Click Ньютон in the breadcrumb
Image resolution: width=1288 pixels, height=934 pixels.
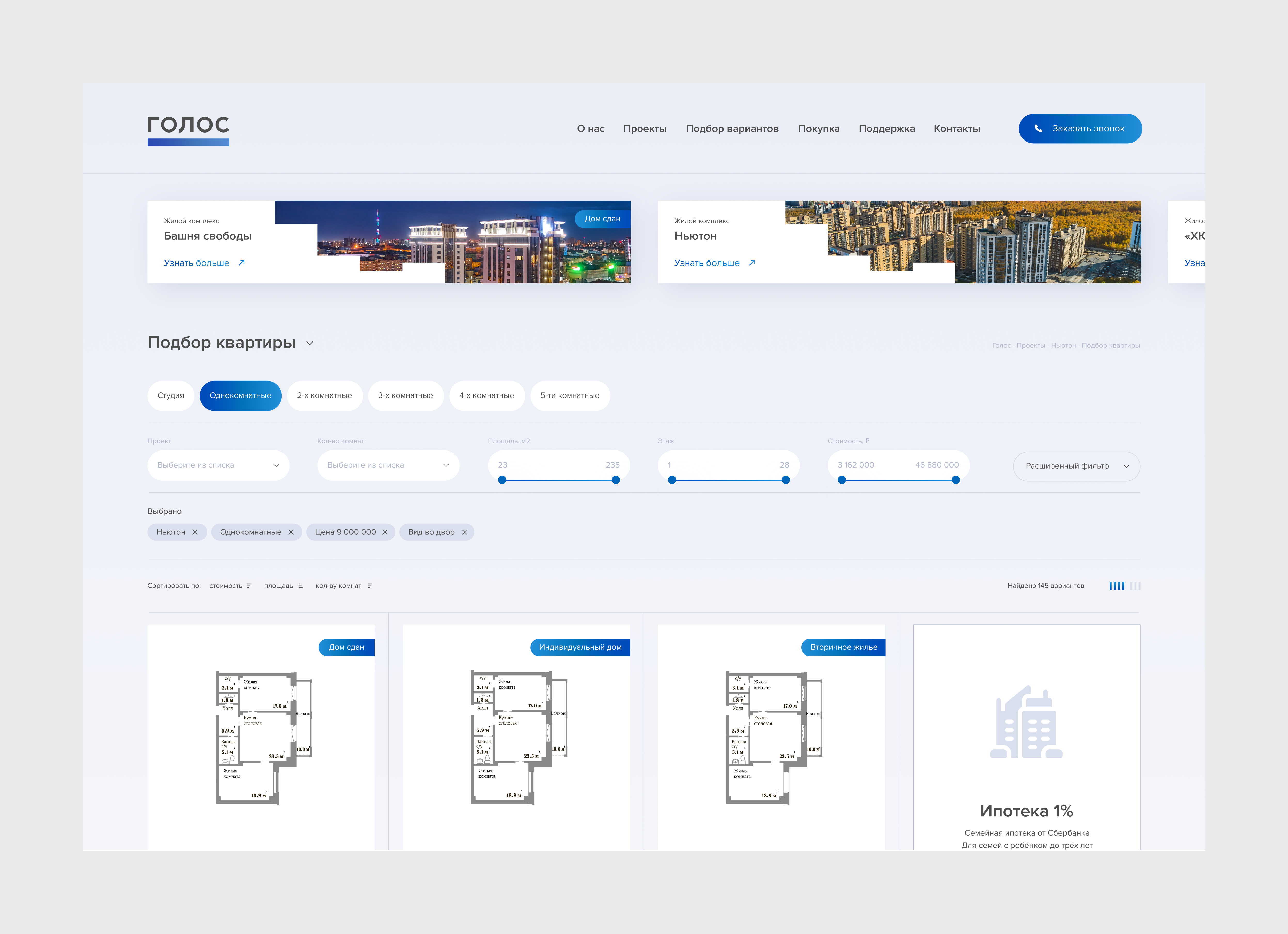tap(1063, 345)
